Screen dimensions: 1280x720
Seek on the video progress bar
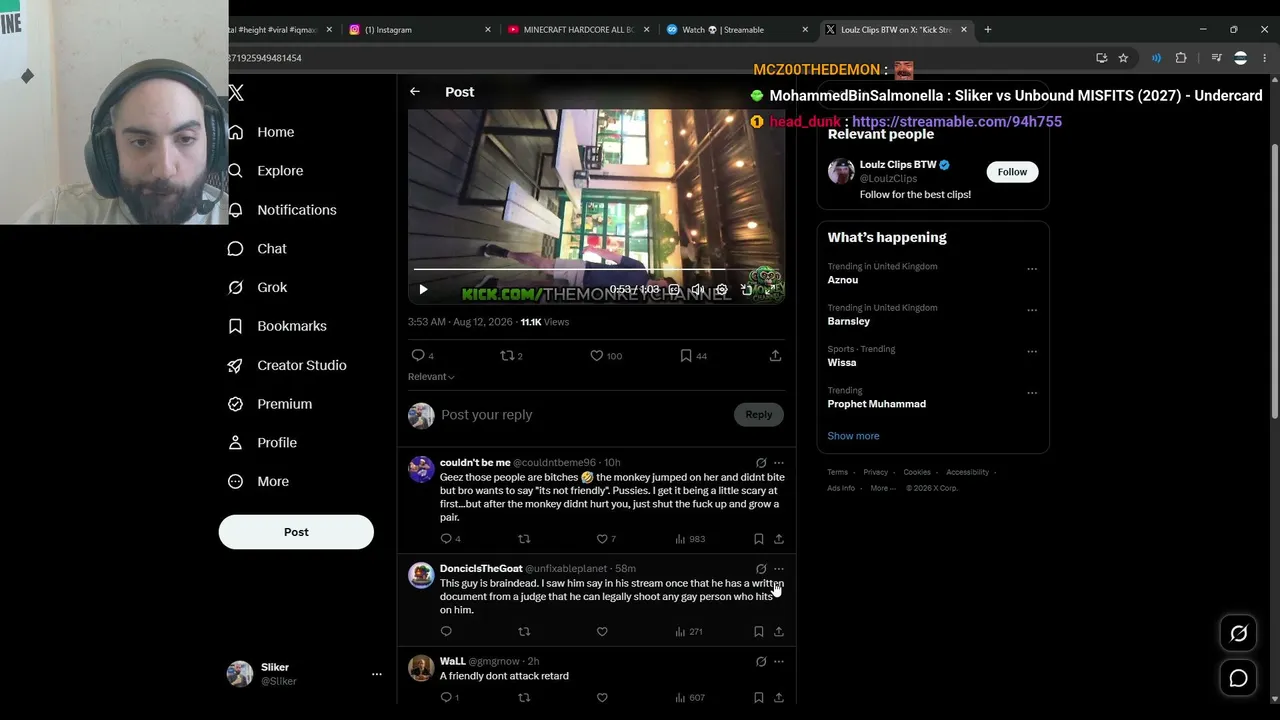(596, 269)
